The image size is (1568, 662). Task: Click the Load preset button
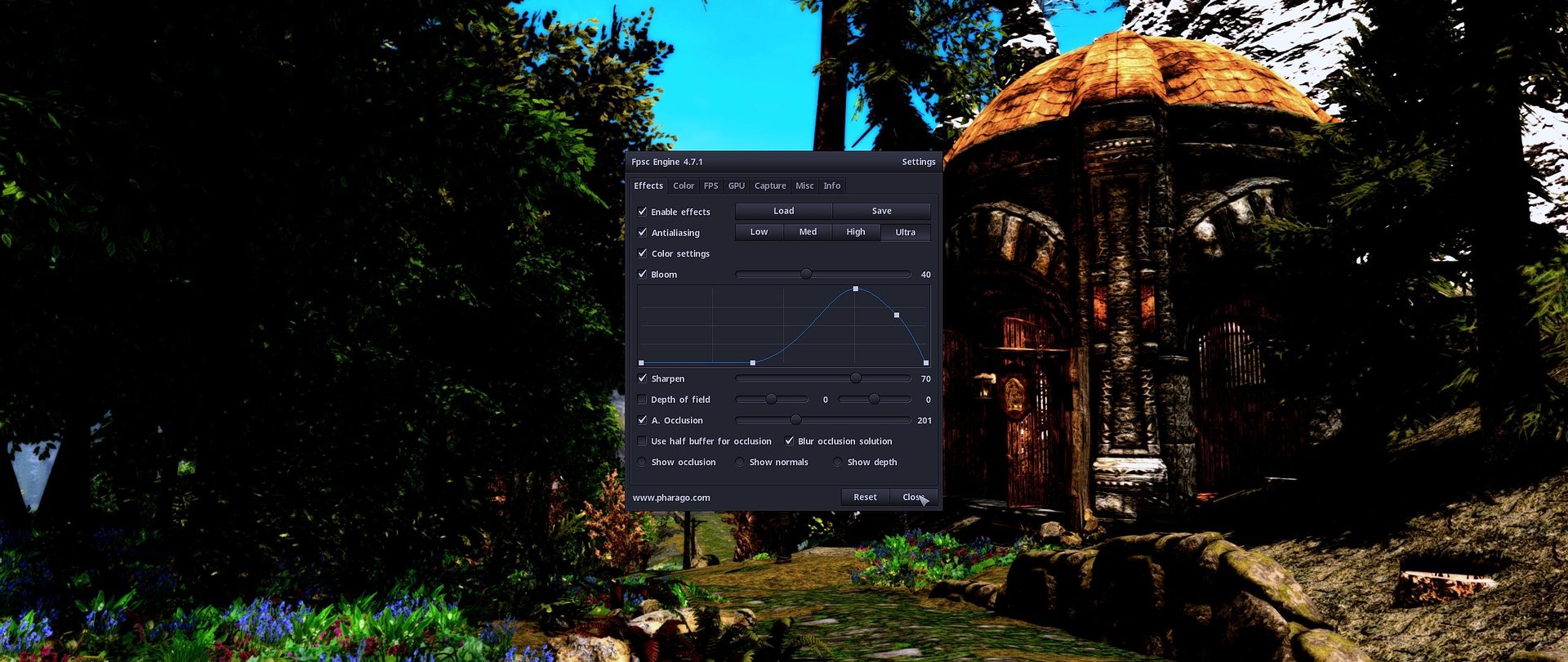tap(783, 211)
